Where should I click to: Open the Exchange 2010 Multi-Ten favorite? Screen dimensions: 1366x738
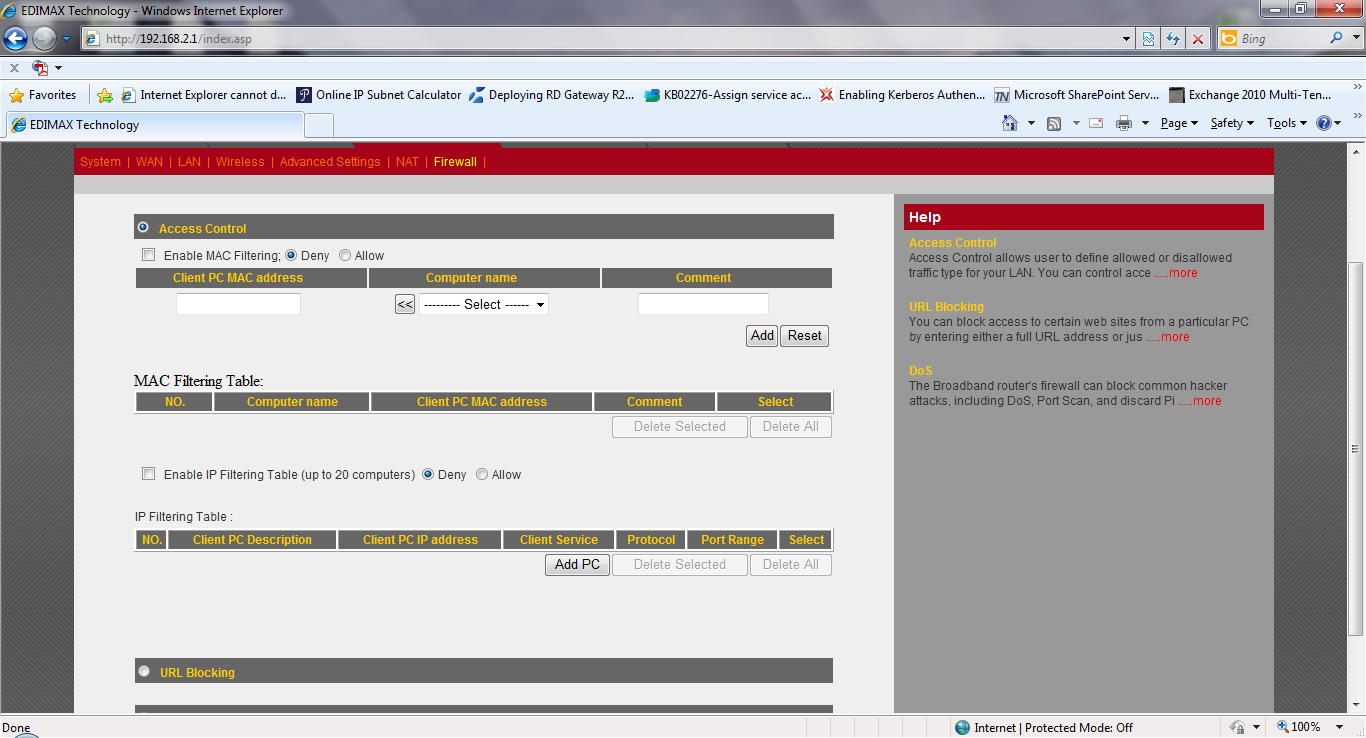point(1251,95)
